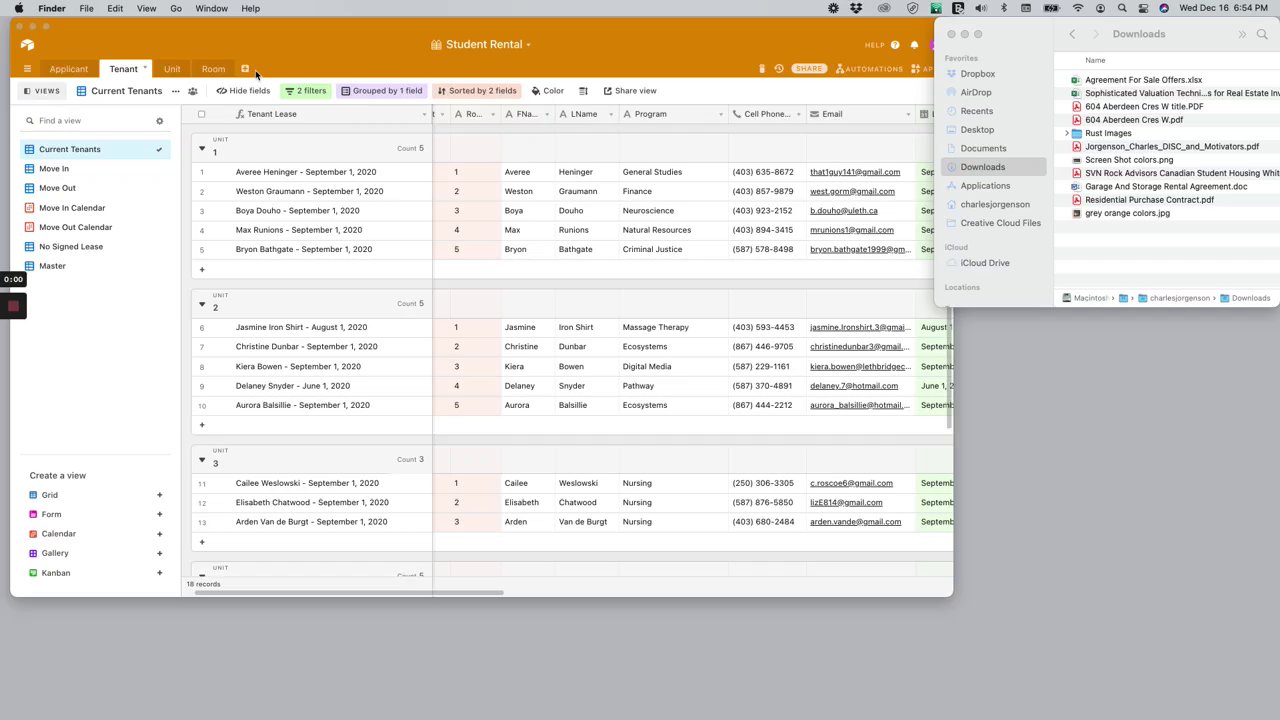Open the Color options button
The height and width of the screenshot is (720, 1280).
[x=548, y=91]
